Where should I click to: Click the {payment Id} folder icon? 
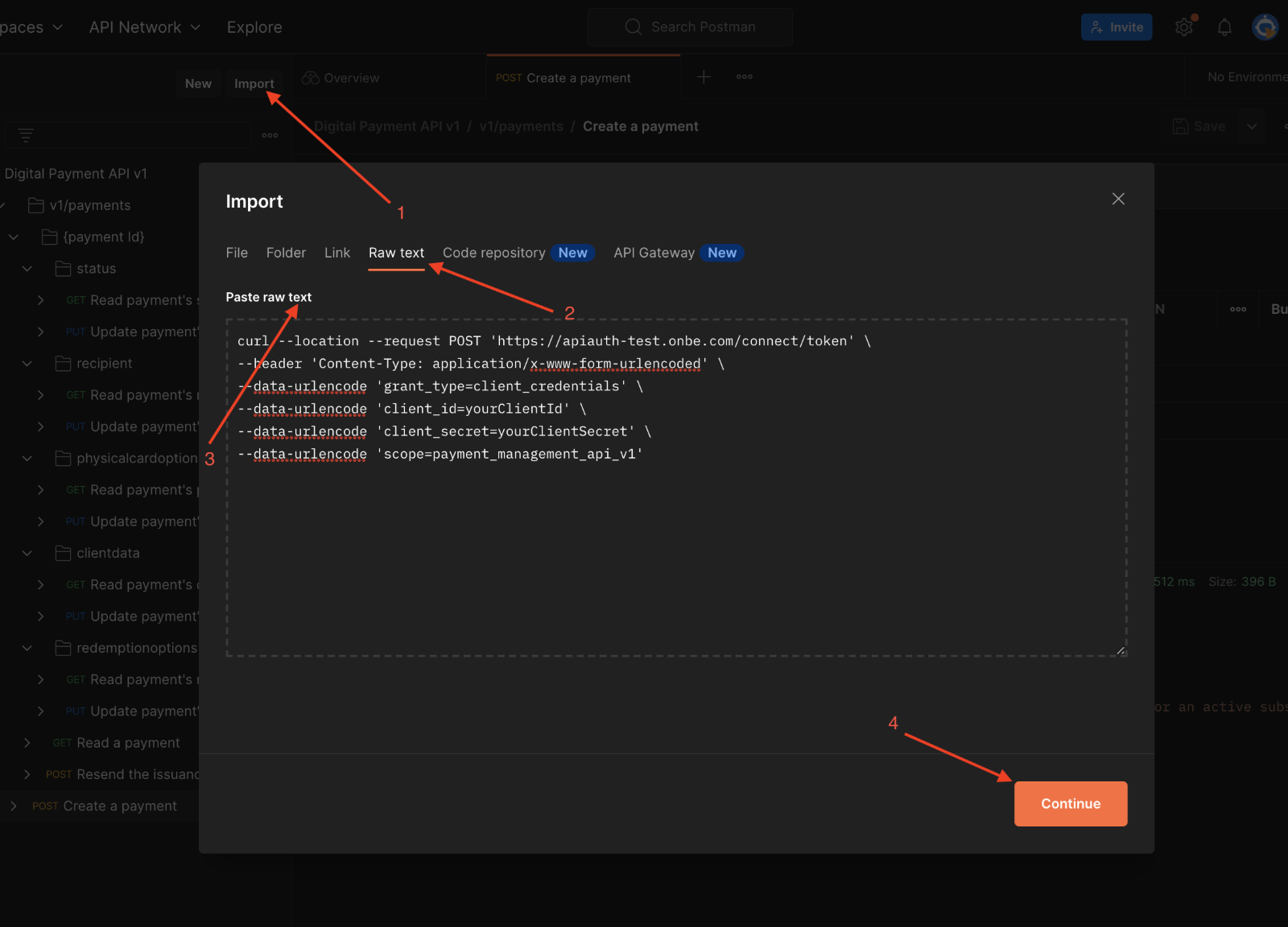click(x=49, y=237)
